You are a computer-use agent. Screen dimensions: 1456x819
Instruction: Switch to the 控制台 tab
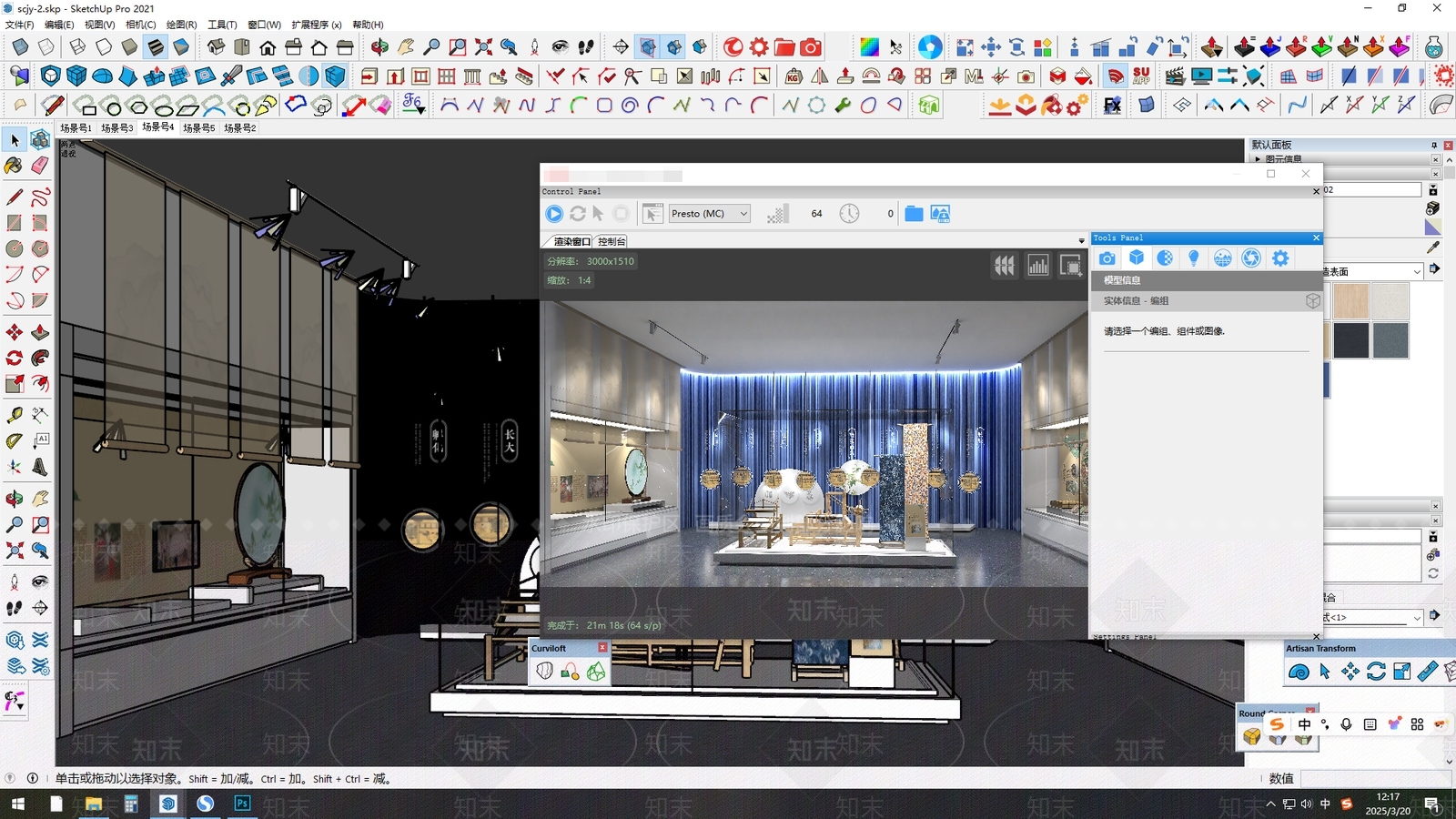click(612, 241)
